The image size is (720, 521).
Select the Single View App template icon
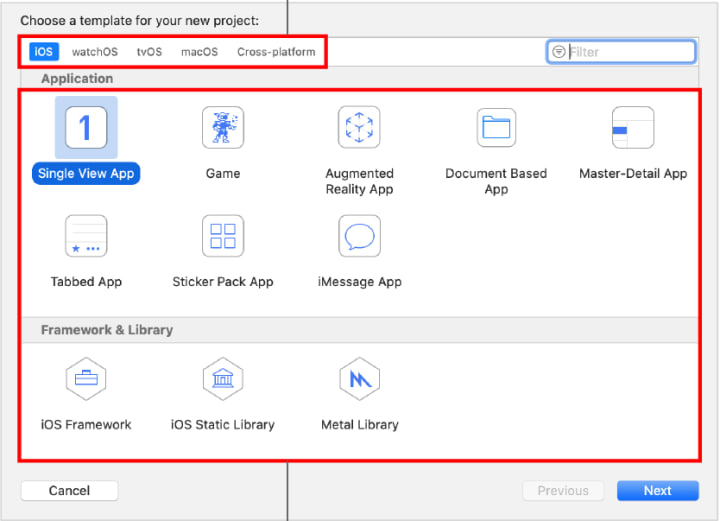point(86,128)
